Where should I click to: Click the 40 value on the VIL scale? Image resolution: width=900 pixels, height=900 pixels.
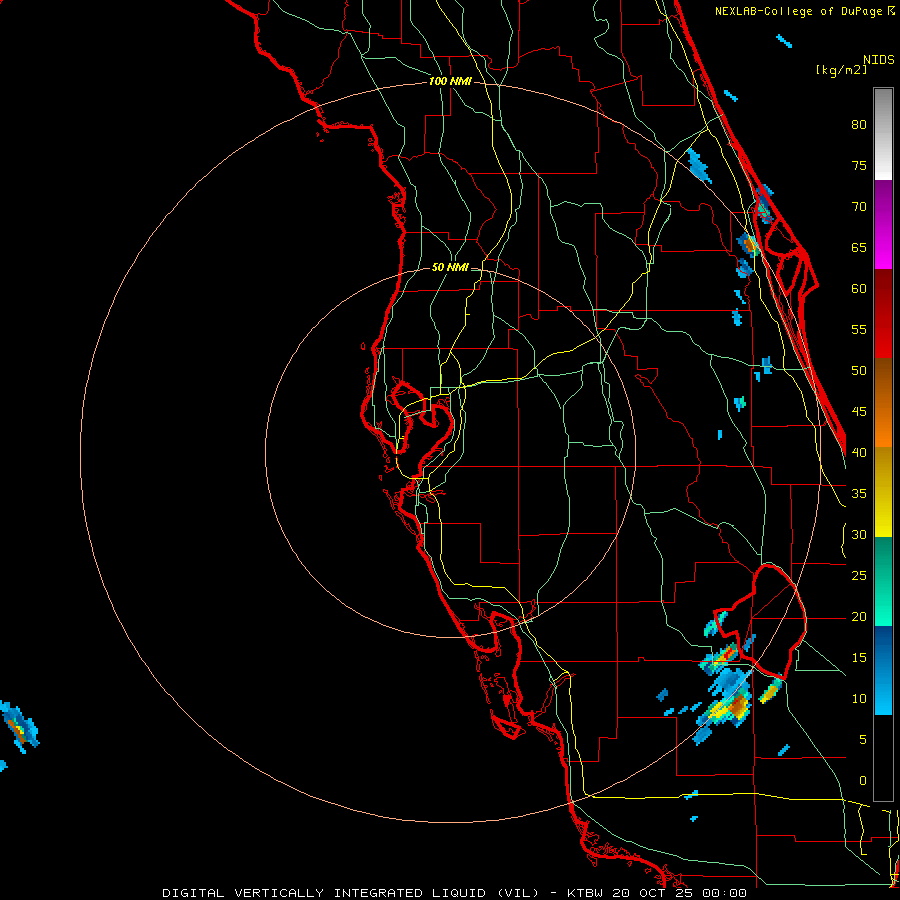[859, 453]
